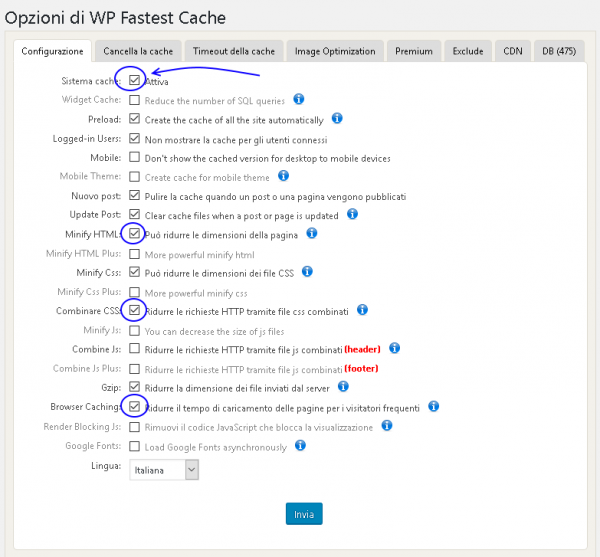Enable Render Blocking Js checkbox
The width and height of the screenshot is (600, 557).
tap(134, 427)
